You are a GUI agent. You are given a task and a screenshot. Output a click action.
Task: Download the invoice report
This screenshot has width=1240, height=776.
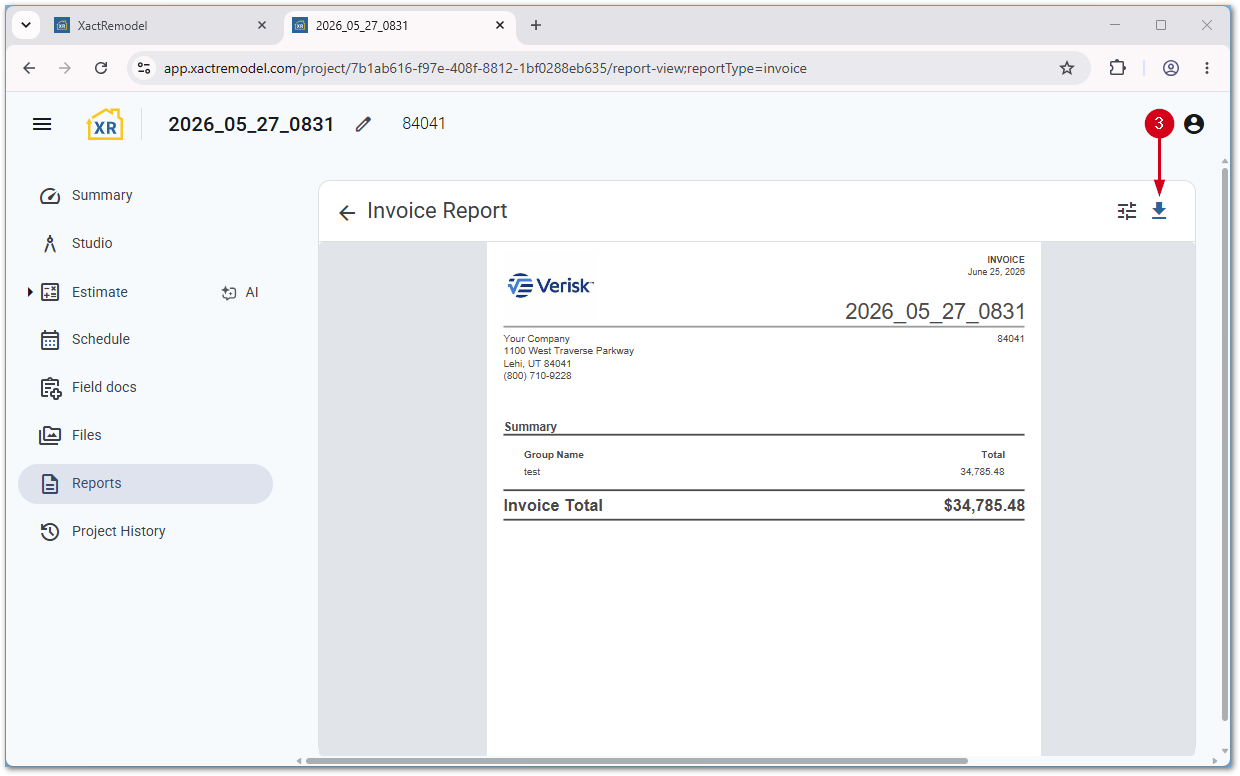[1159, 211]
